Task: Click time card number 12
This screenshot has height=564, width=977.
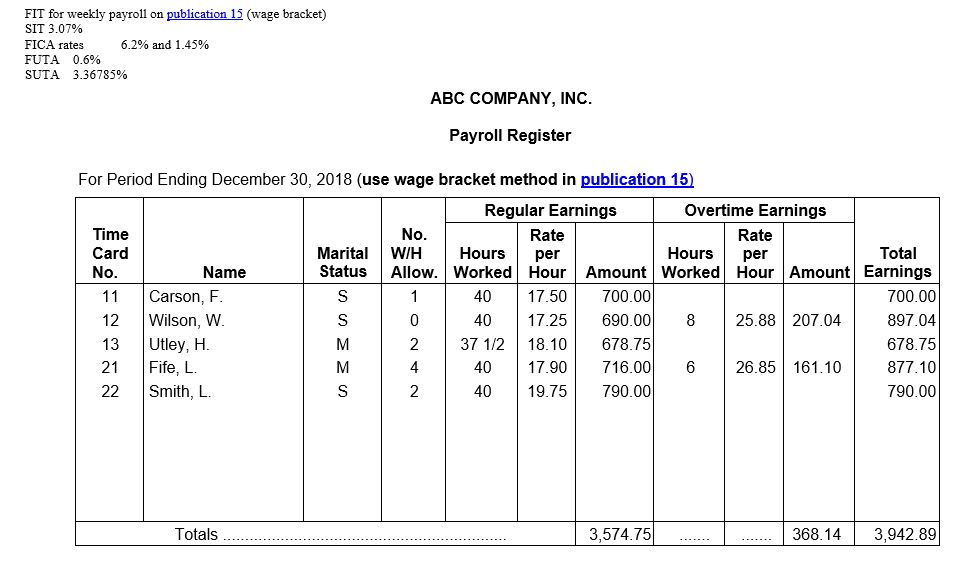Action: [x=110, y=320]
